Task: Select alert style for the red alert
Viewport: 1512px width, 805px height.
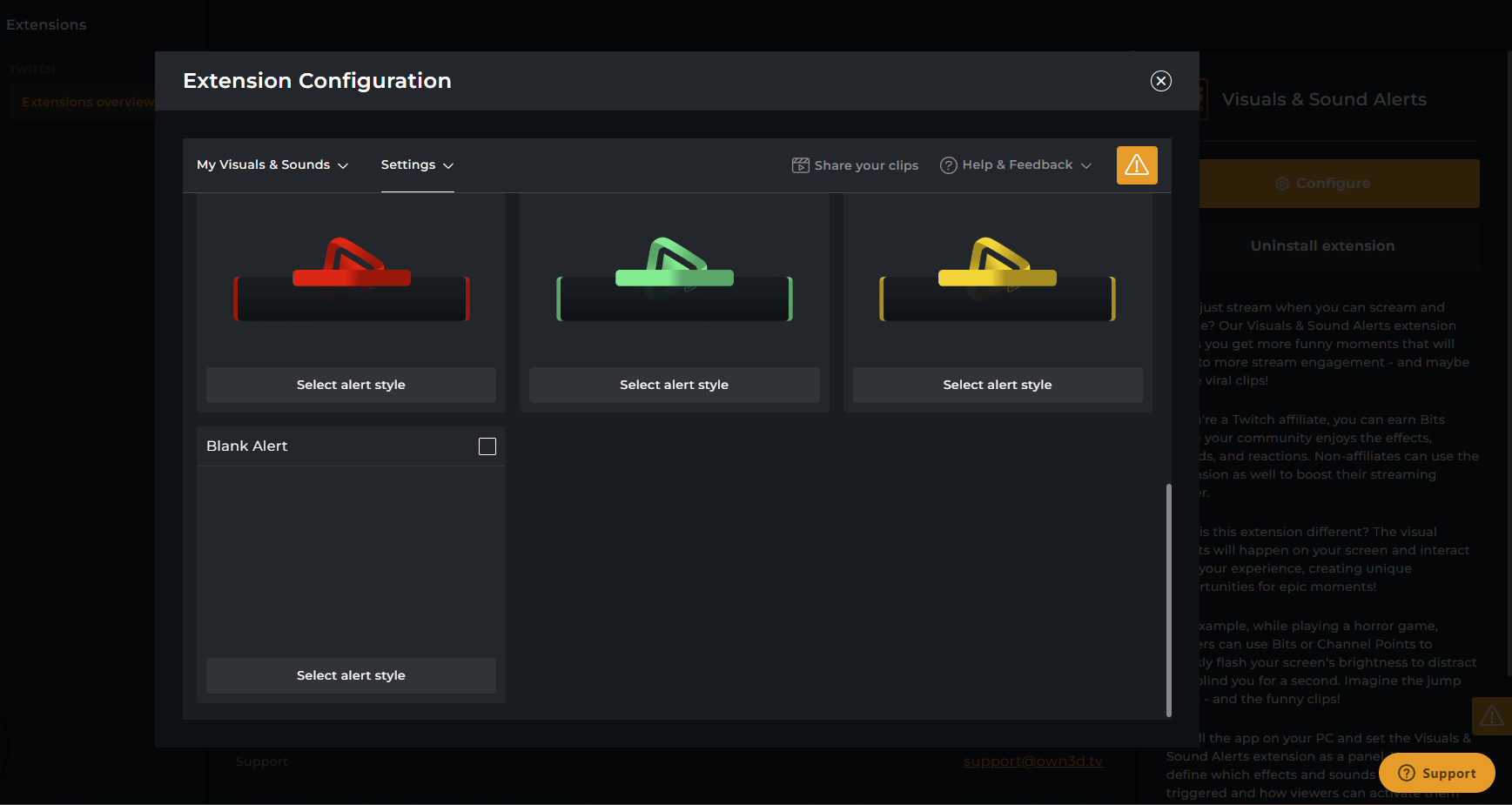Action: (351, 385)
